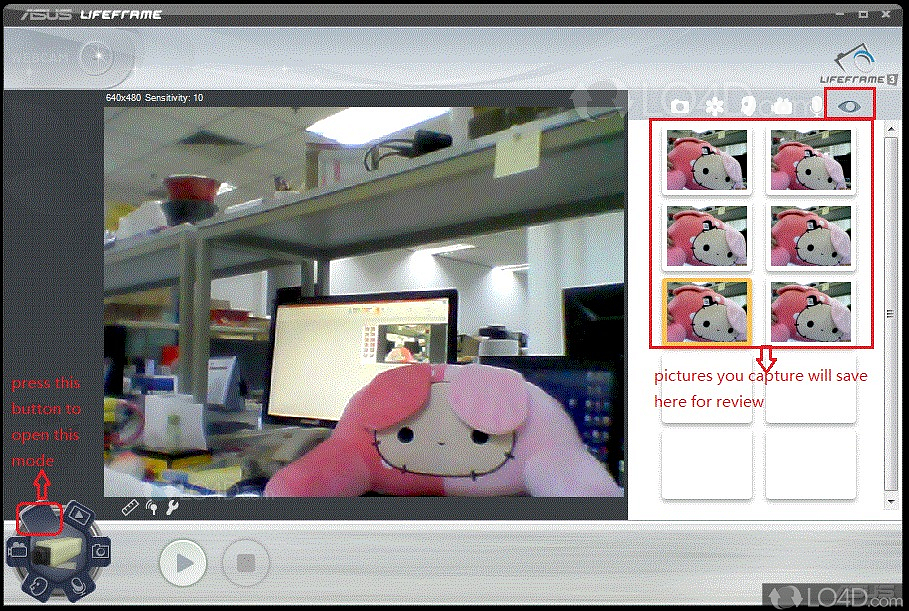This screenshot has height=611, width=909.
Task: Select Voice Recorder microphone mode on wheel
Action: pyautogui.click(x=79, y=586)
